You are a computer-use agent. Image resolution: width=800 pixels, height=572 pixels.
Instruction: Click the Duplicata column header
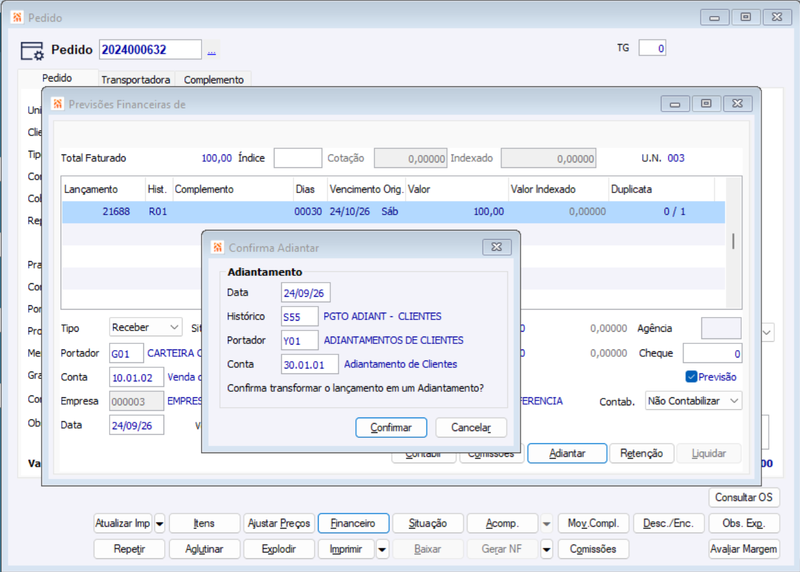coord(661,189)
